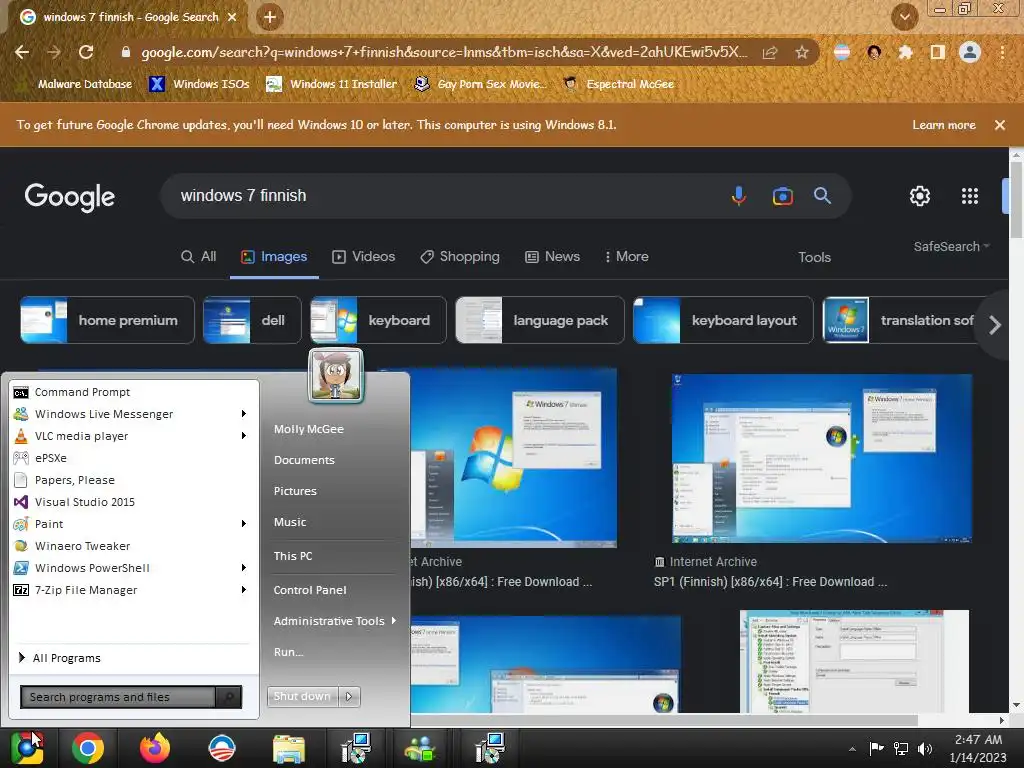1024x768 pixels.
Task: Select the home premium suggestion chip
Action: pos(107,320)
